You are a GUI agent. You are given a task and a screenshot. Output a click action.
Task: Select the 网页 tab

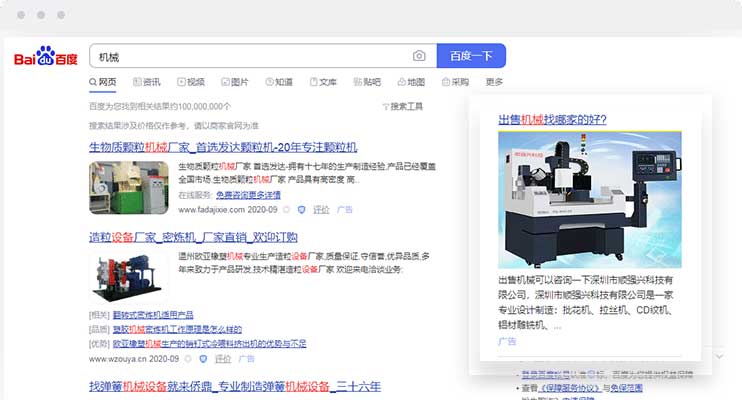point(103,82)
